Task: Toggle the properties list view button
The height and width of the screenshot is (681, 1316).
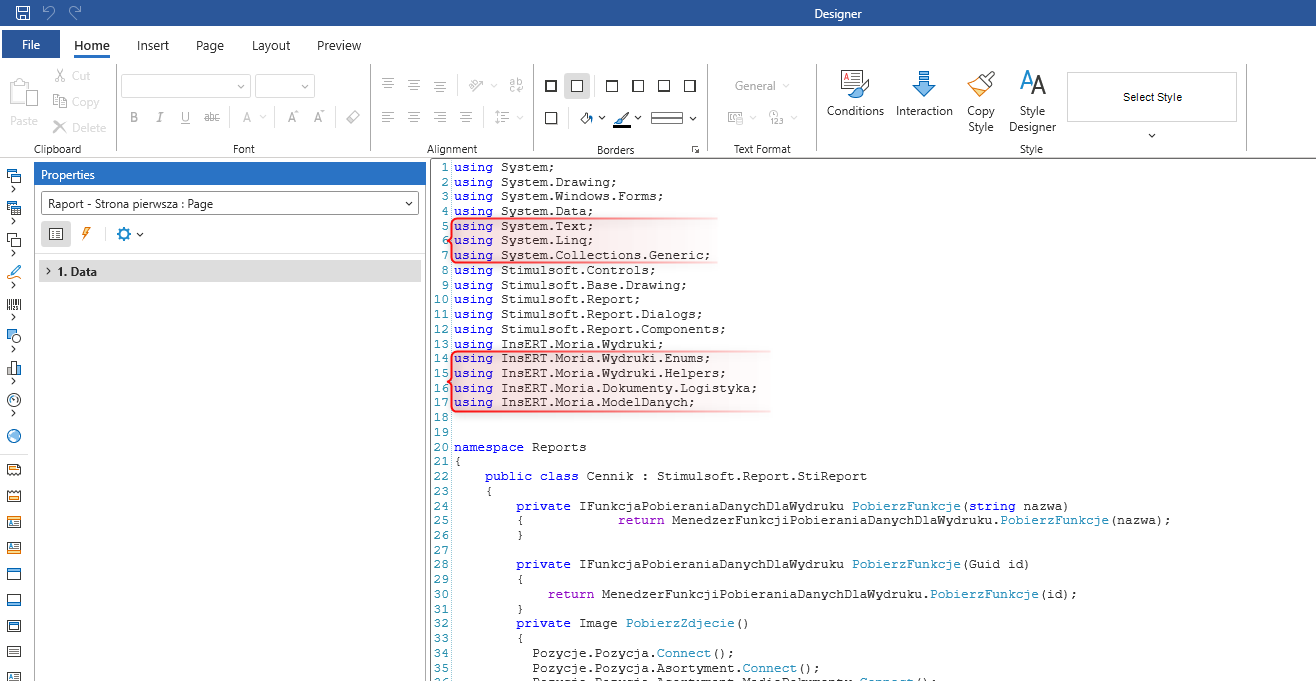Action: [x=56, y=234]
